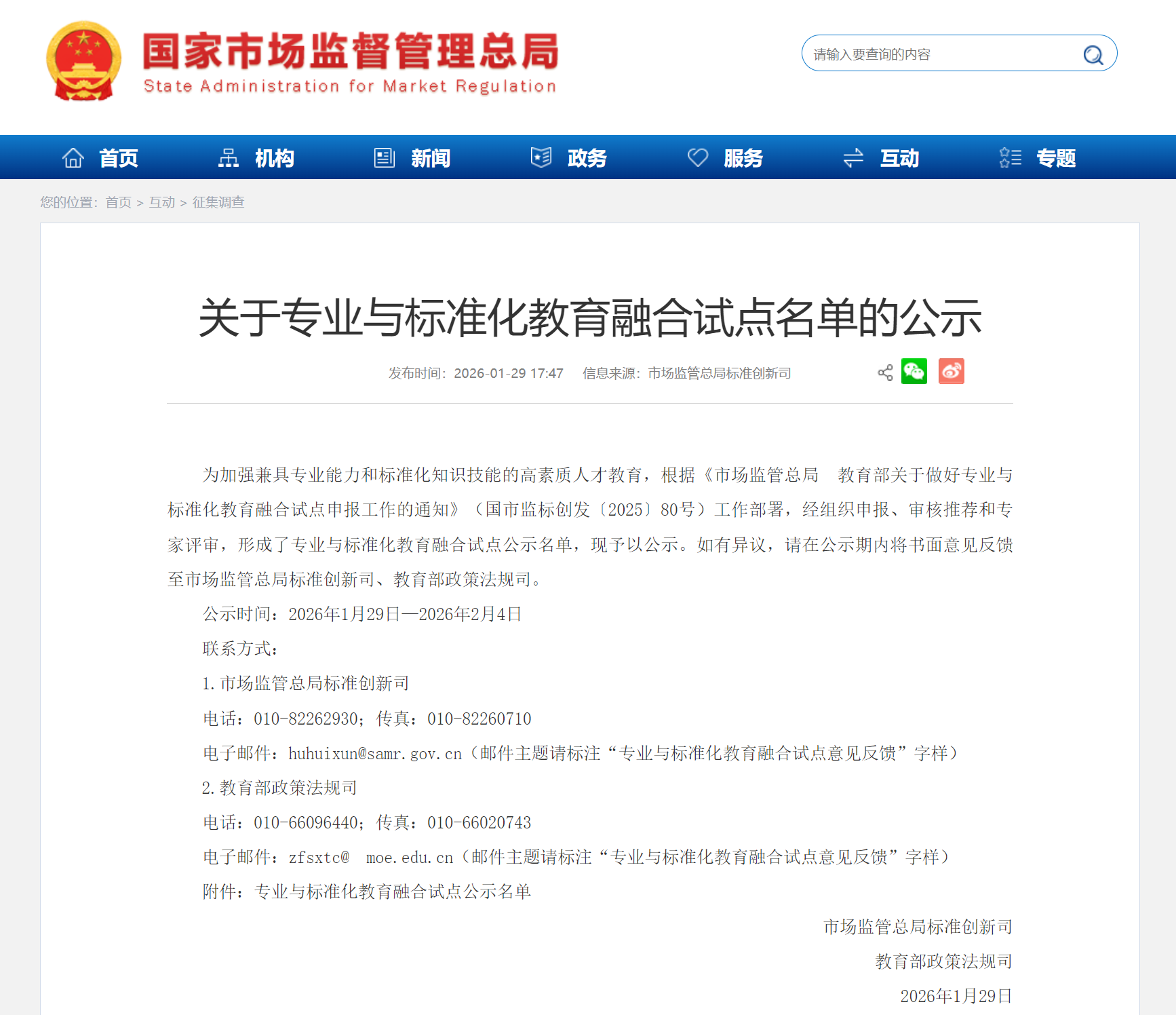The width and height of the screenshot is (1176, 1015).
Task: Click the newspaper icon beside 新闻
Action: pyautogui.click(x=385, y=158)
